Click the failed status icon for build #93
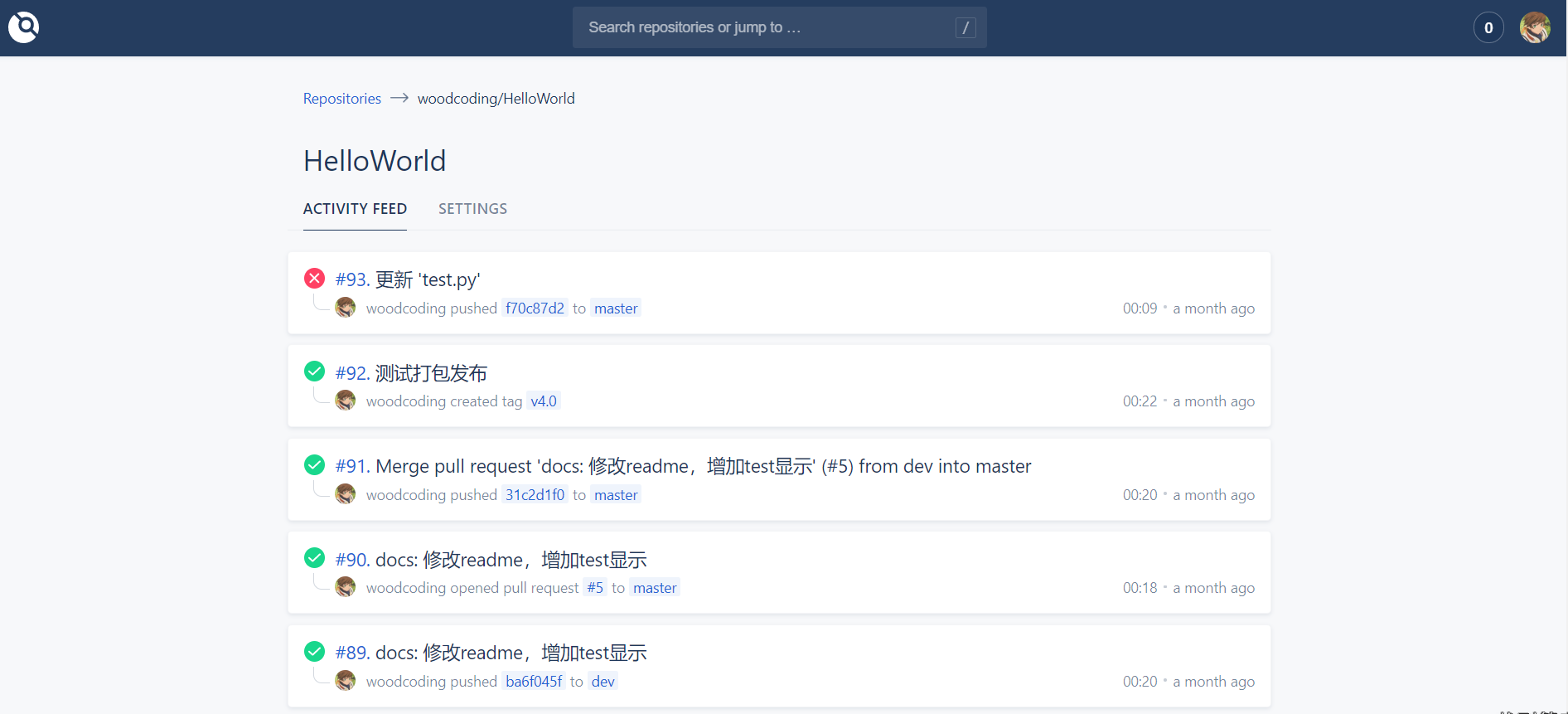The image size is (1568, 714). 314,279
